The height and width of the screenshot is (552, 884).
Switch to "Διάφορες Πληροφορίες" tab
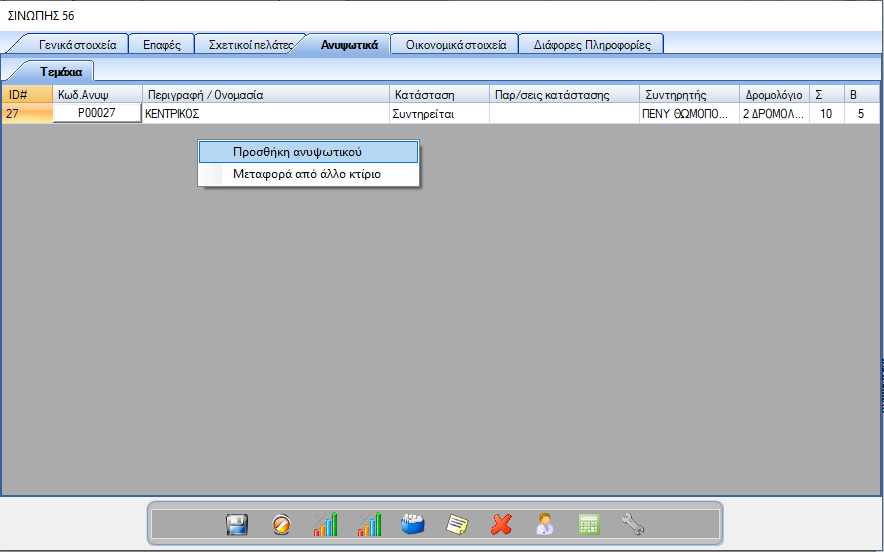pos(592,45)
